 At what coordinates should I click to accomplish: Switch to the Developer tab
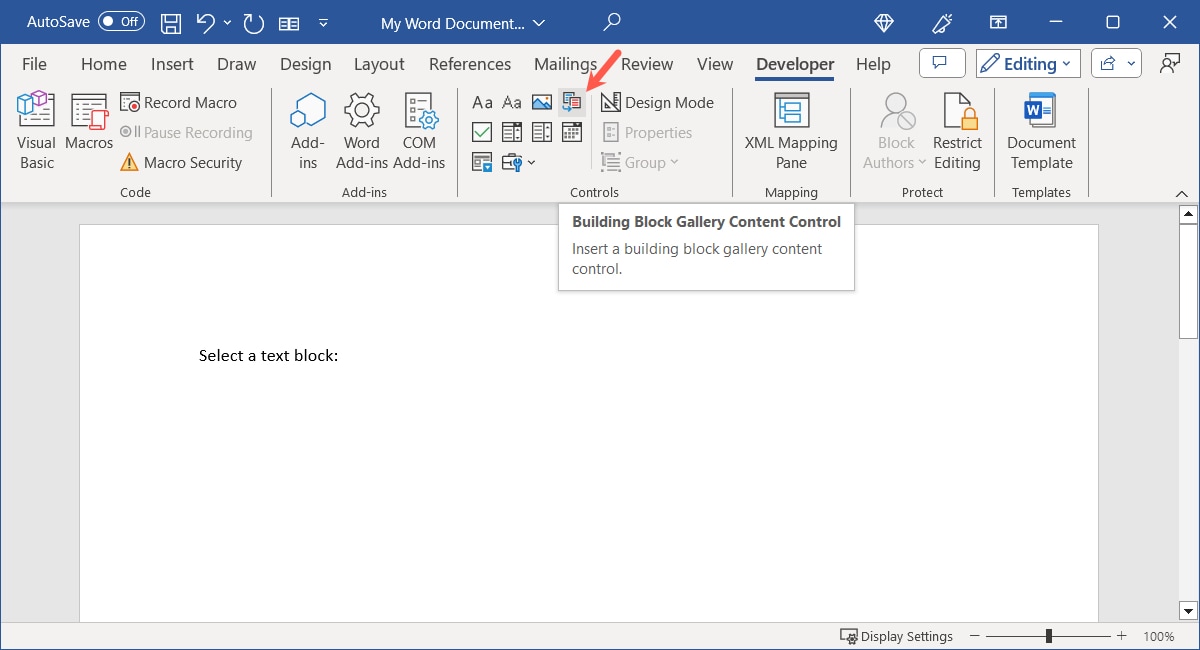793,63
